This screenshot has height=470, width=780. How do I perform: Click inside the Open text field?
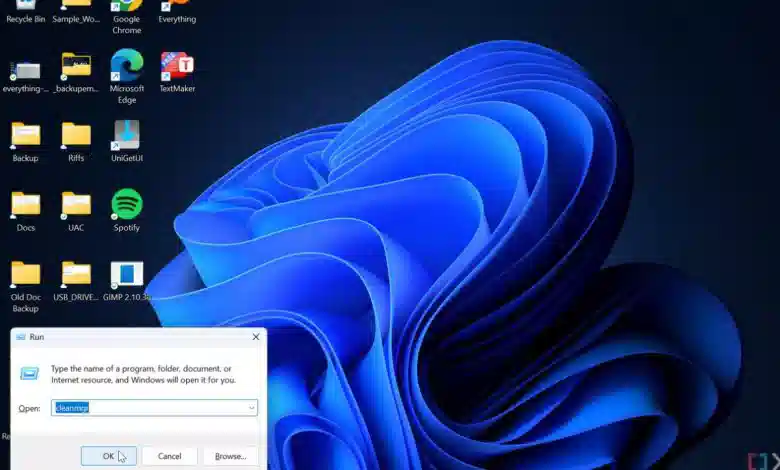[149, 408]
